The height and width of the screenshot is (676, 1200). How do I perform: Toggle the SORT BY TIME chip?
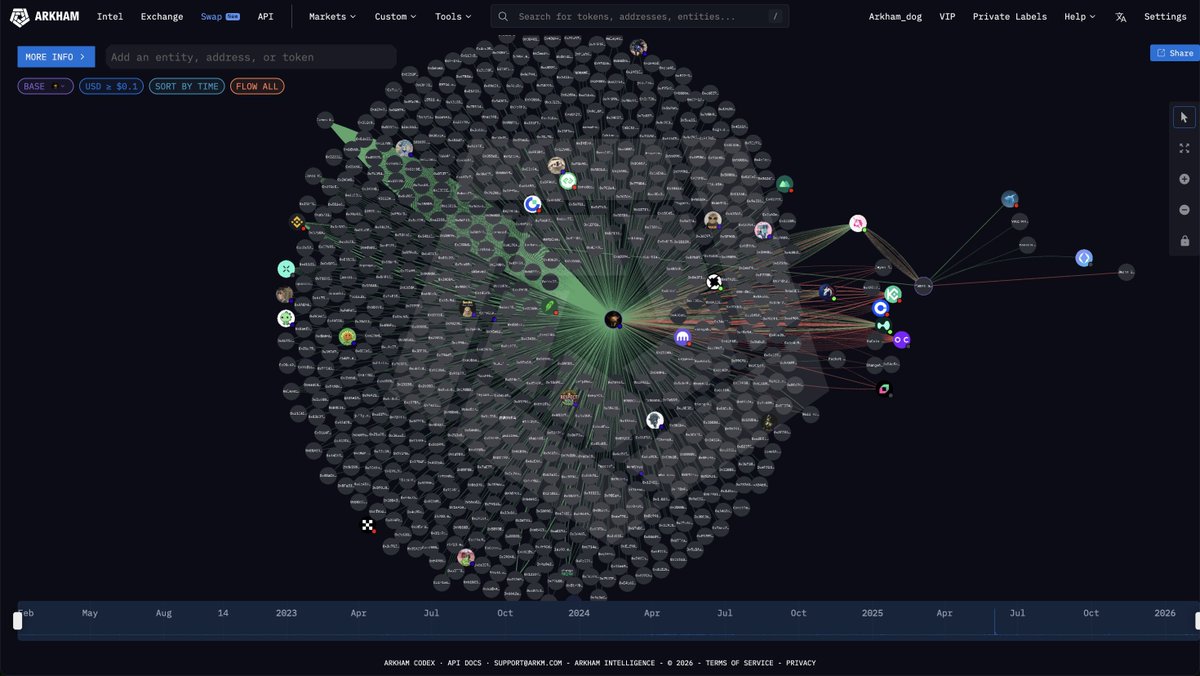pos(187,86)
